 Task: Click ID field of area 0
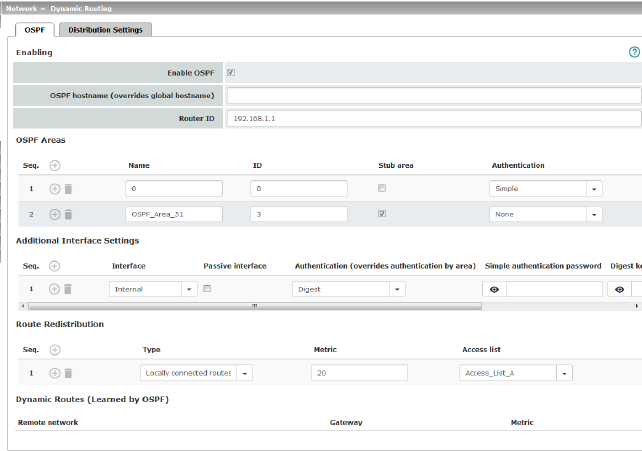(299, 189)
